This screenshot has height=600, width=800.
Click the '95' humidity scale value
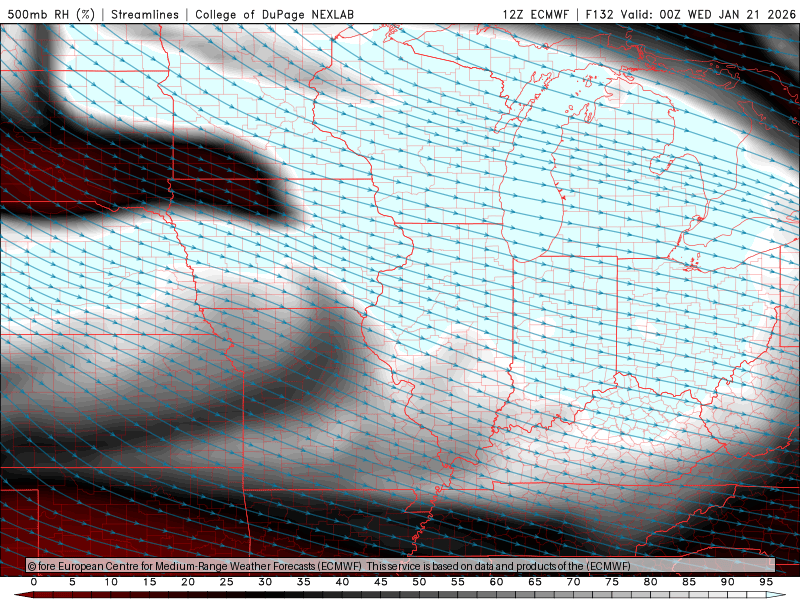[x=766, y=582]
